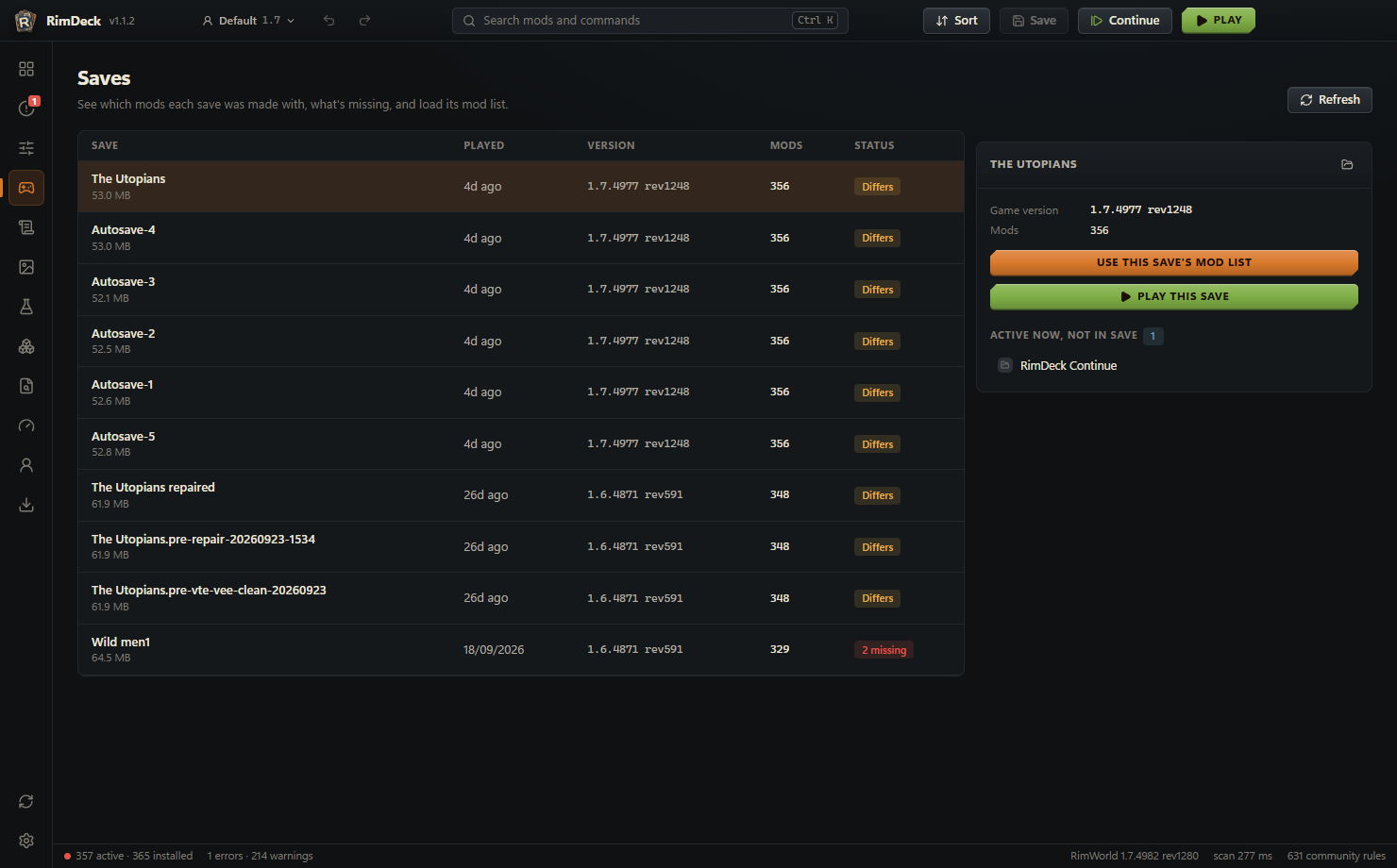
Task: Select the Autosave-5 save row
Action: (x=521, y=443)
